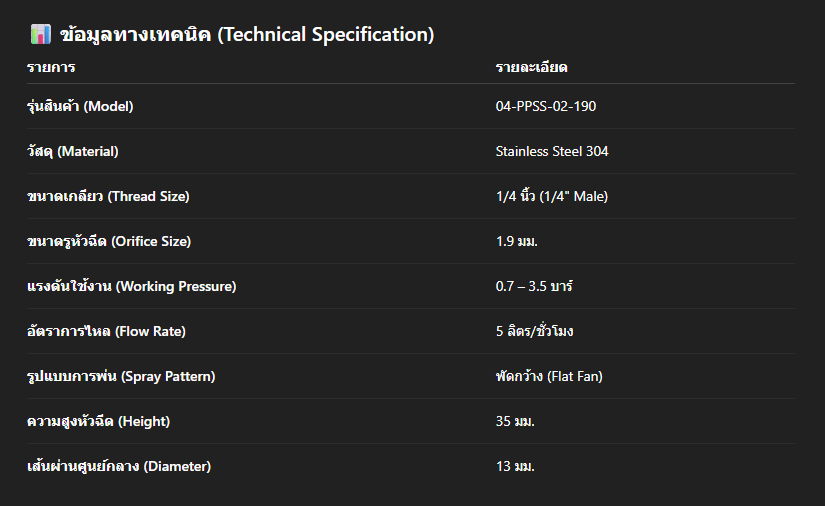The height and width of the screenshot is (506, 825).
Task: Click the model number 04-PPSS-02-190
Action: pos(546,106)
